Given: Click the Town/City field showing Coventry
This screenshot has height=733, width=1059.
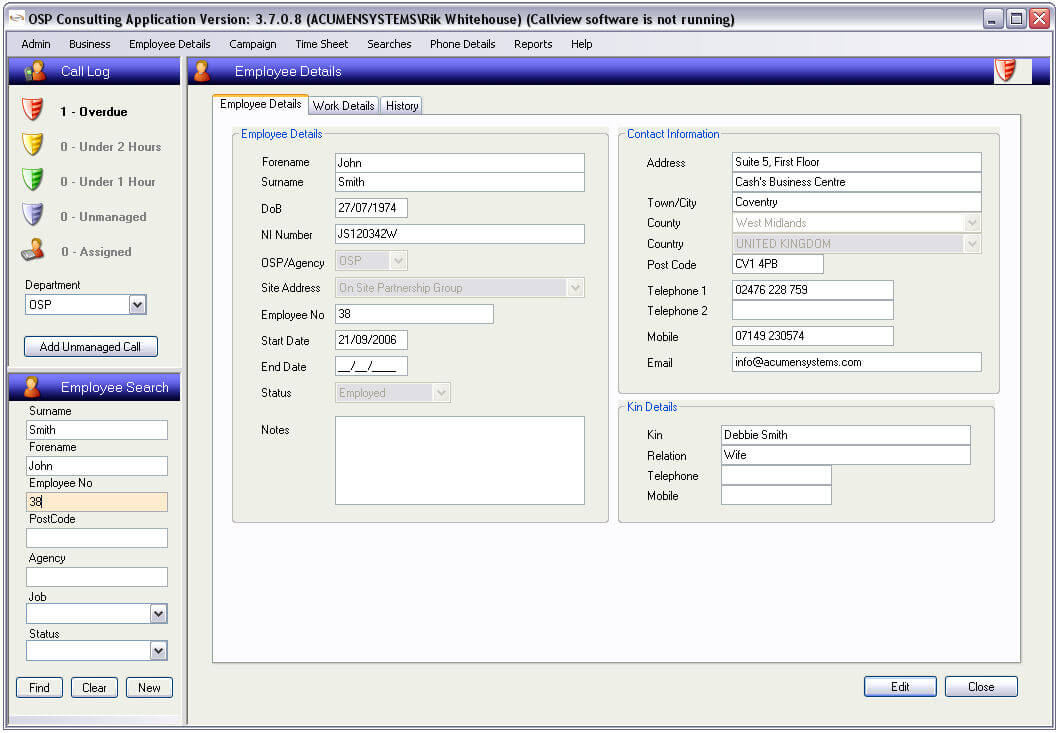Looking at the screenshot, I should tap(857, 202).
